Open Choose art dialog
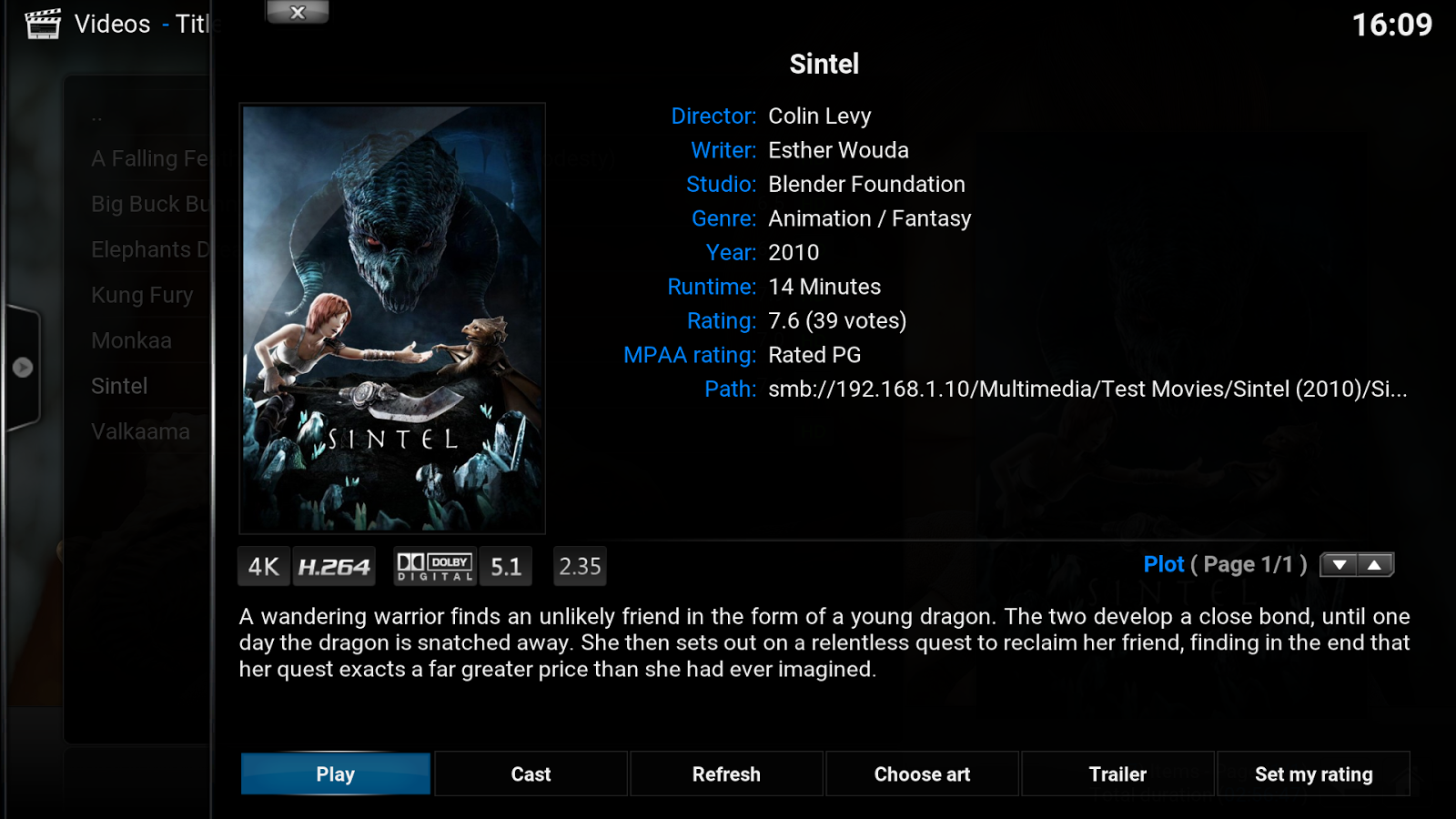1456x819 pixels. [922, 774]
